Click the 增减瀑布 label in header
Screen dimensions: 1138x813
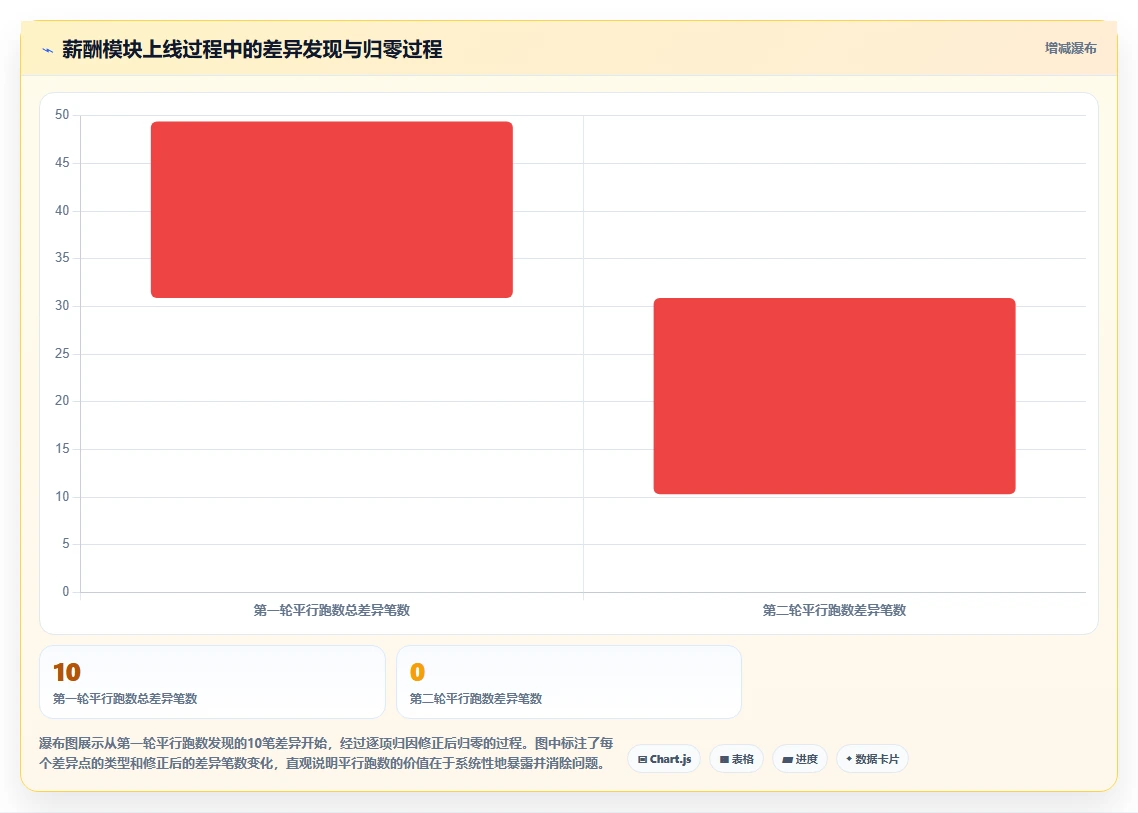click(x=1071, y=49)
